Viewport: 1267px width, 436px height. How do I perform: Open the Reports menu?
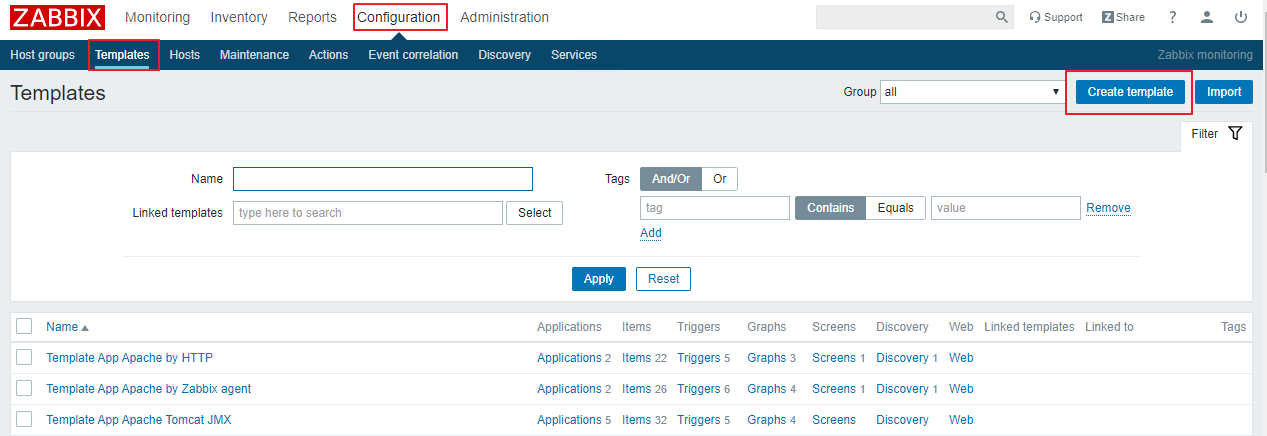pos(312,17)
